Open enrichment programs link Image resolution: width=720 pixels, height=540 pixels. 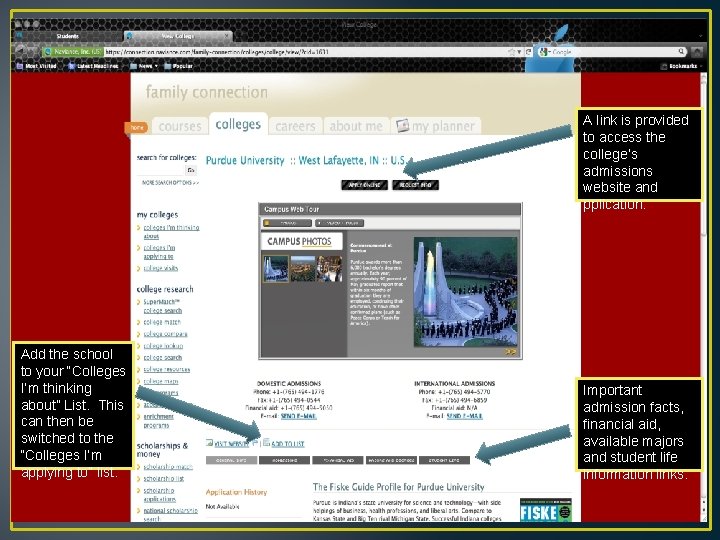pyautogui.click(x=158, y=421)
